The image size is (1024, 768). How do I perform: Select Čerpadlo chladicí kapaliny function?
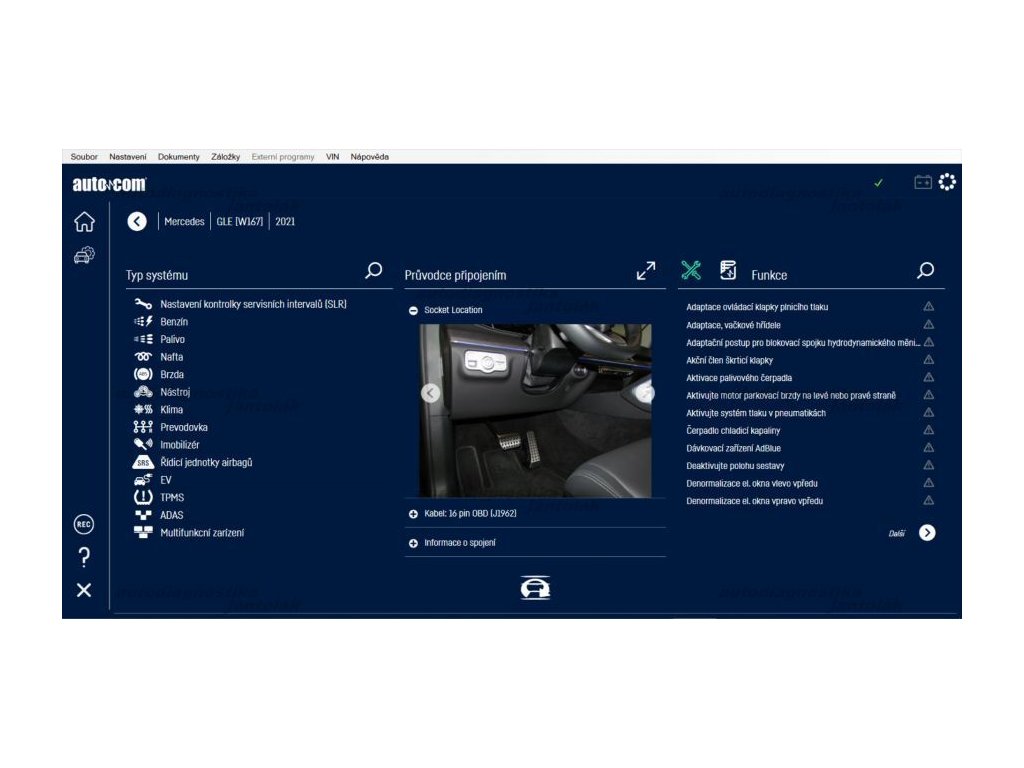pyautogui.click(x=733, y=431)
